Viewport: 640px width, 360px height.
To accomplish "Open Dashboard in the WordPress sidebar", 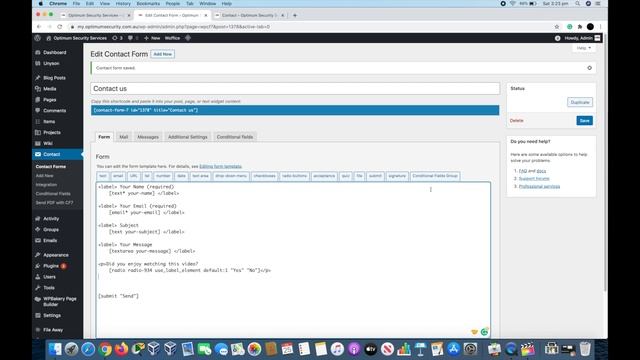I will (x=55, y=53).
